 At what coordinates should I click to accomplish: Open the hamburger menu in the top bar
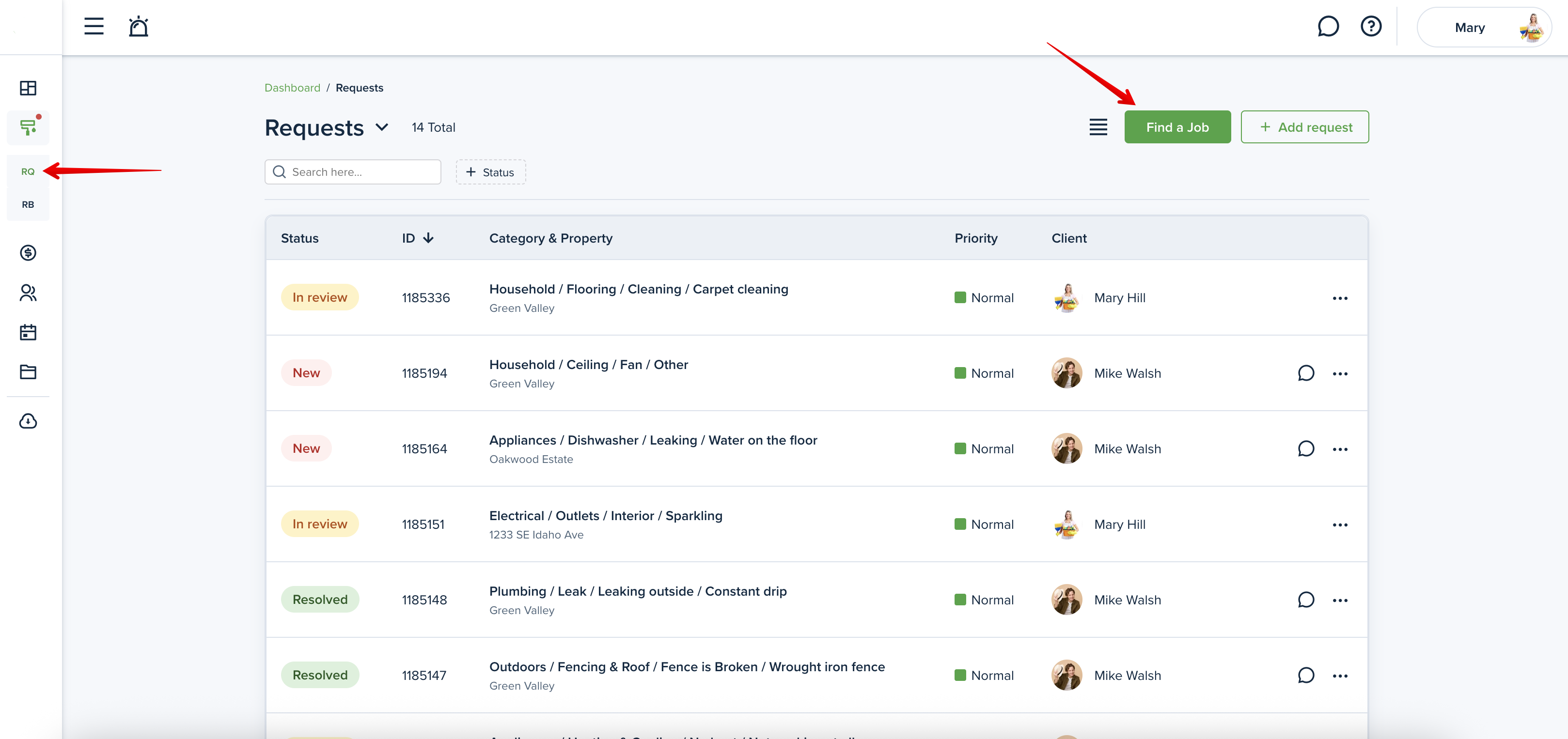coord(94,26)
